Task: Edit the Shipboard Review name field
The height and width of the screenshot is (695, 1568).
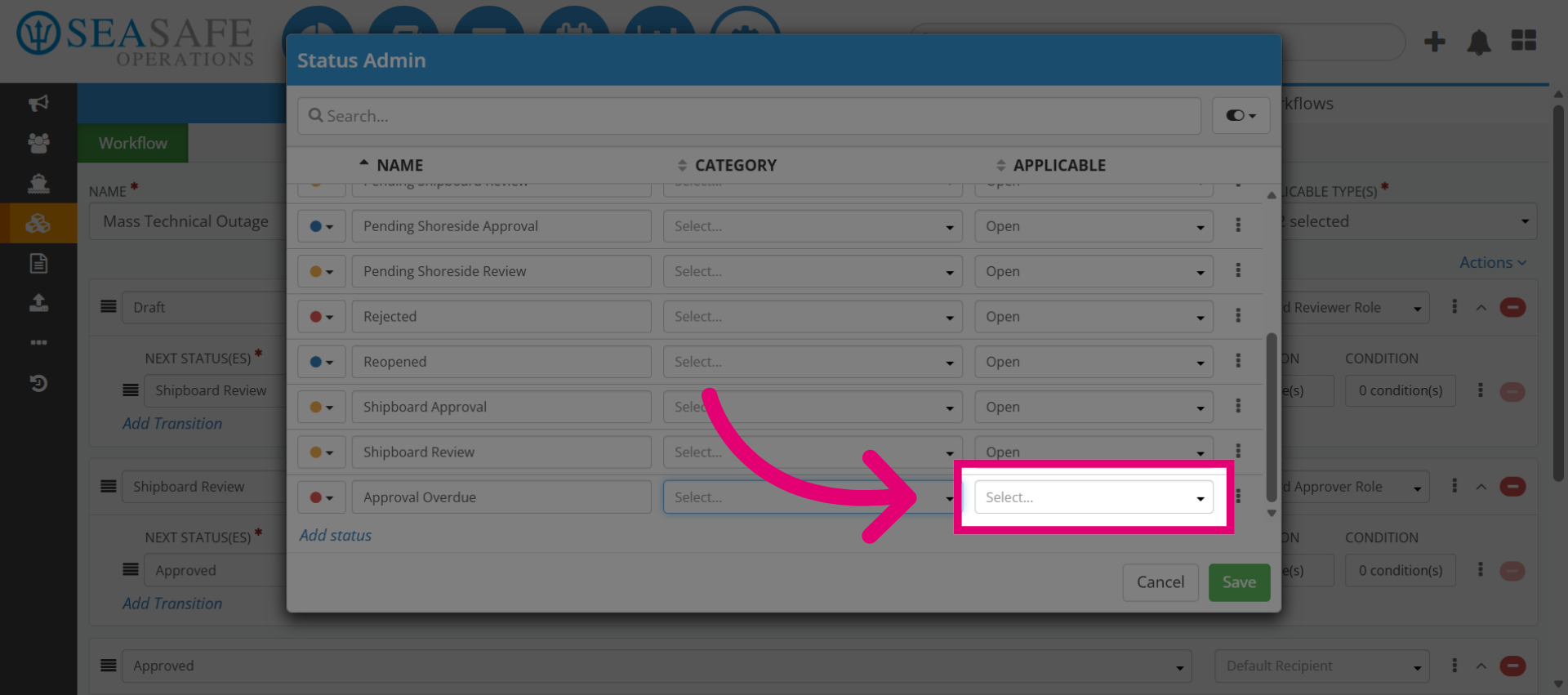Action: 501,452
